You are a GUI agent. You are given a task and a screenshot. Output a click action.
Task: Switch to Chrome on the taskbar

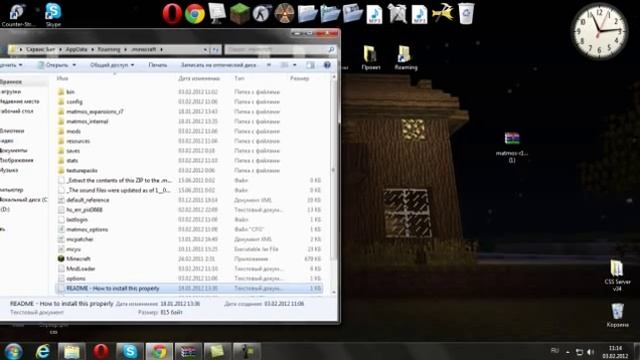(x=159, y=351)
